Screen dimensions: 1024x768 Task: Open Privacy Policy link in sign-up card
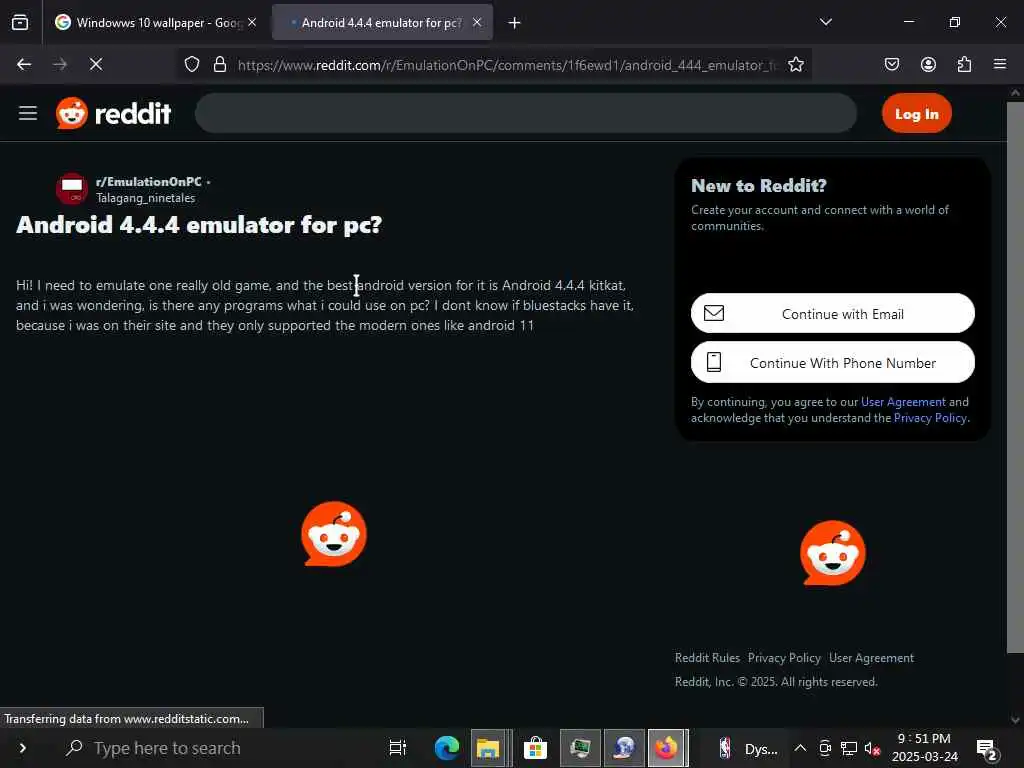tap(930, 418)
